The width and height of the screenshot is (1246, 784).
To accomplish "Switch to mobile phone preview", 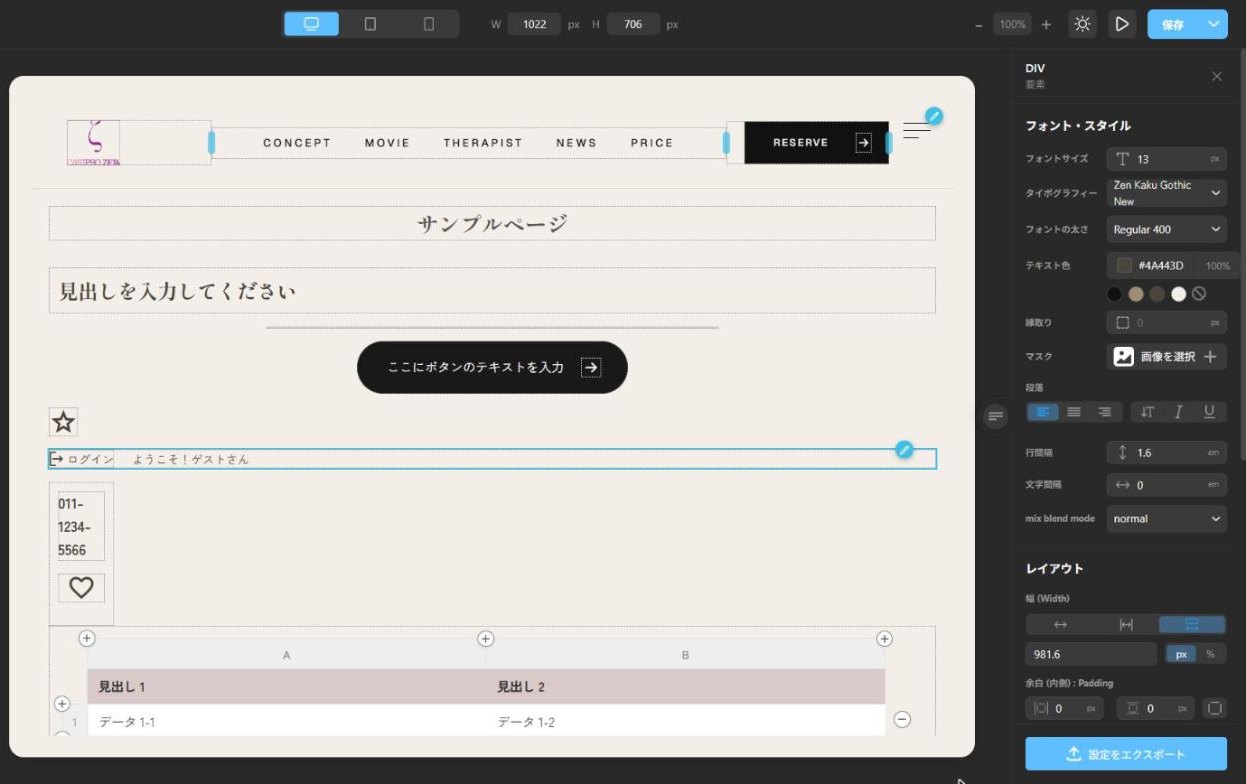I will pos(429,24).
